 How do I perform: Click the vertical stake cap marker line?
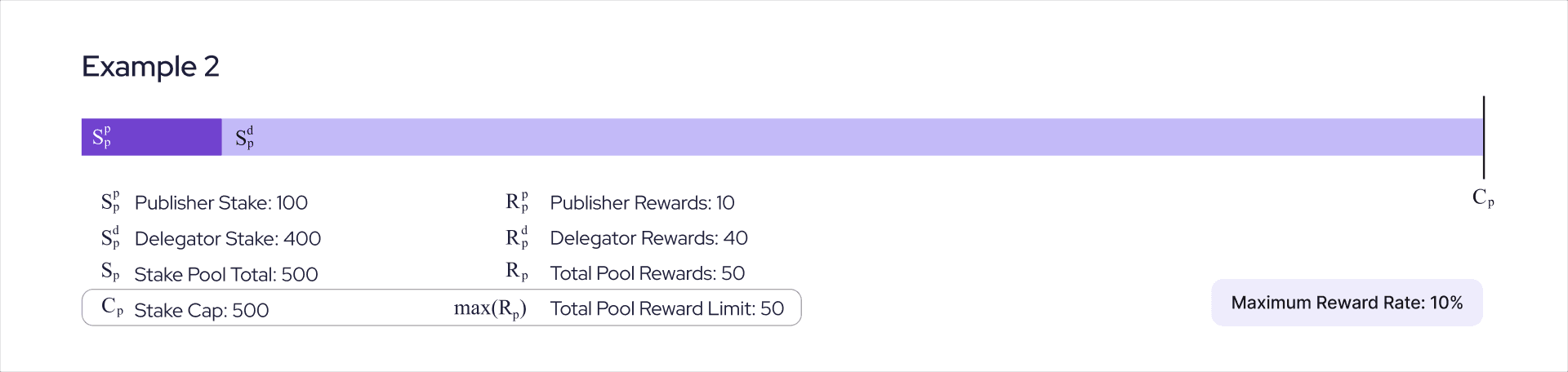[x=1483, y=137]
